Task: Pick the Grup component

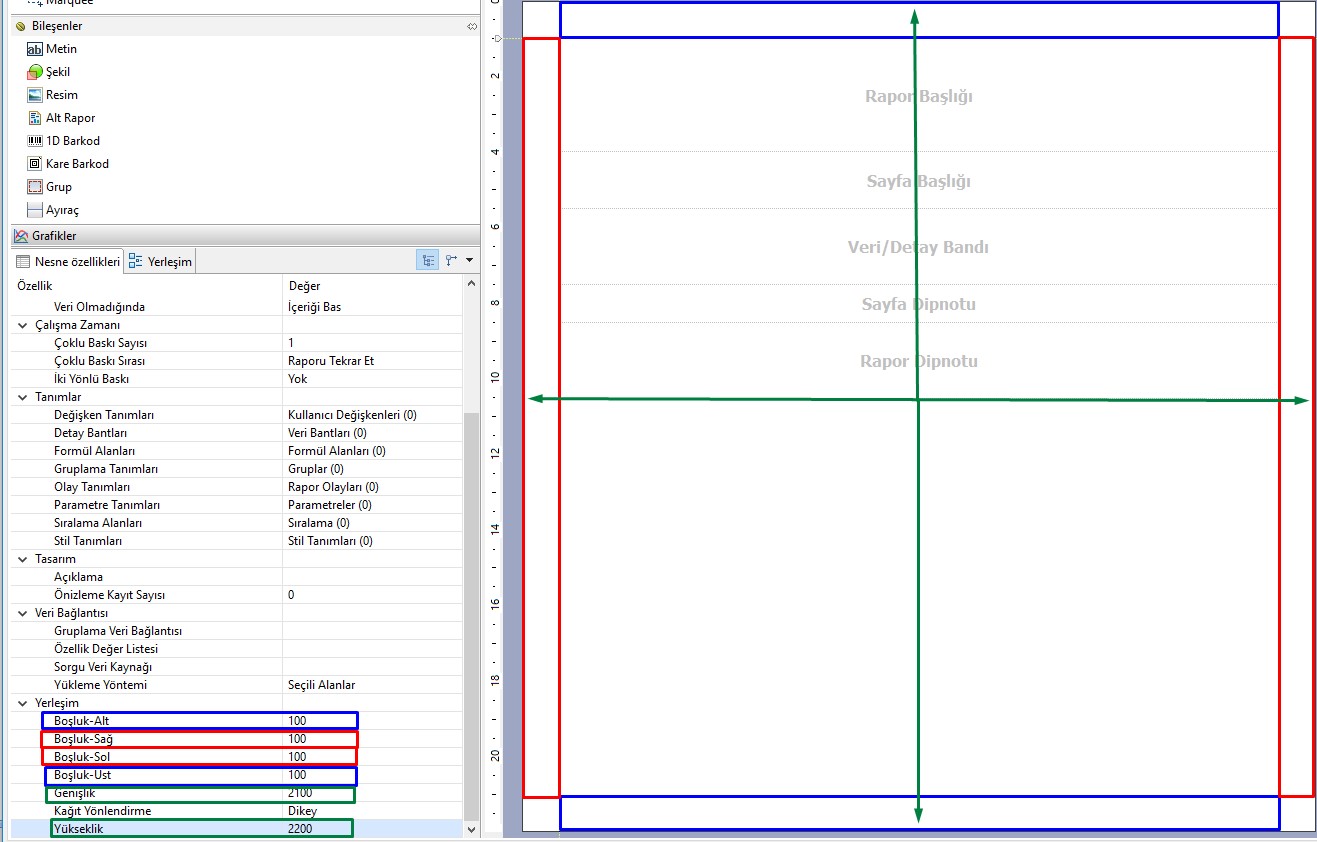Action: tap(58, 187)
